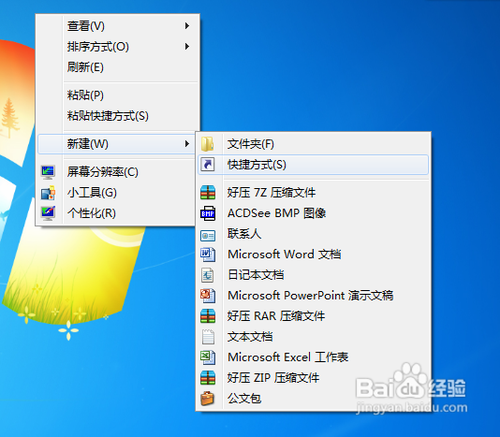The width and height of the screenshot is (500, 437).
Task: Click the 好压 ZIP archive icon
Action: (x=208, y=378)
